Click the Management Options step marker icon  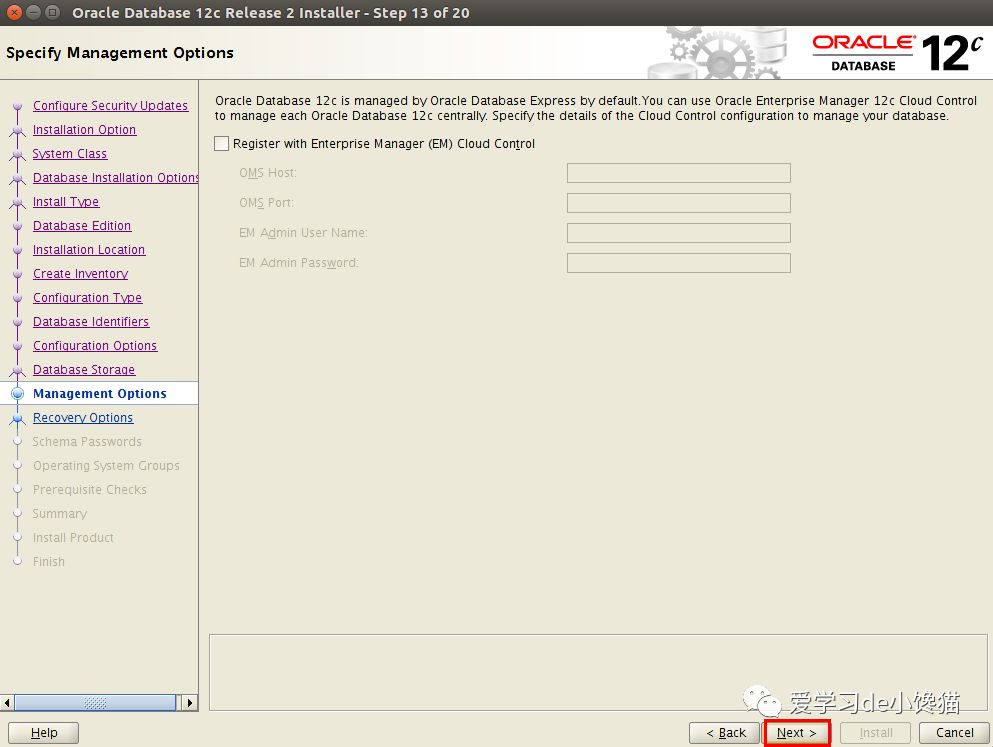click(18, 394)
